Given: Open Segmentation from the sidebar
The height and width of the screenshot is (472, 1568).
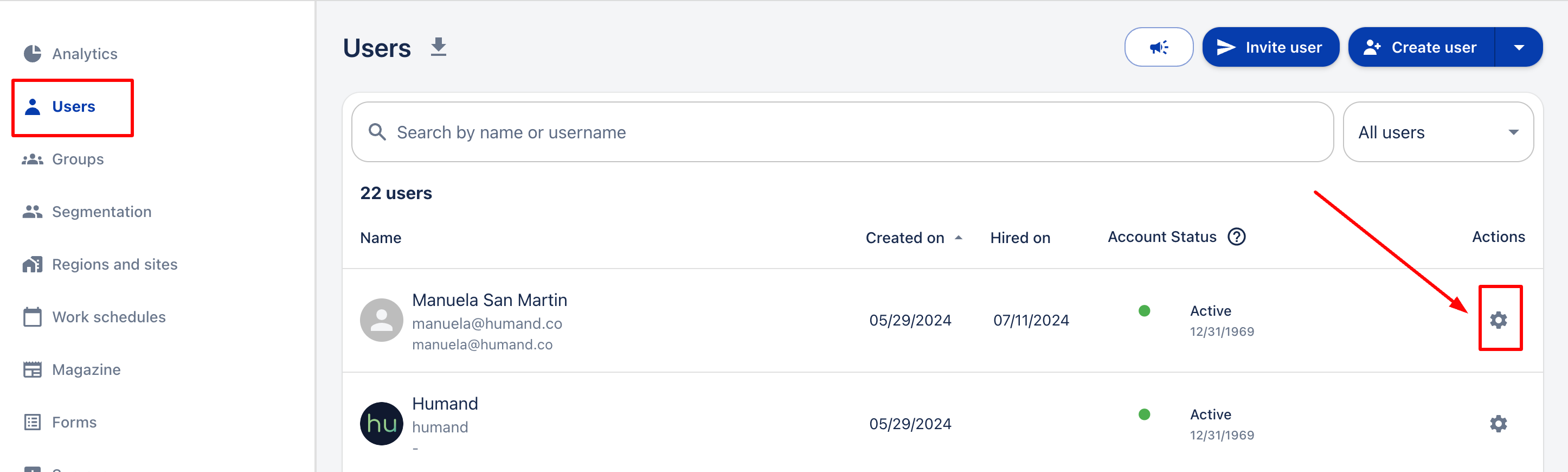Looking at the screenshot, I should pos(101,212).
